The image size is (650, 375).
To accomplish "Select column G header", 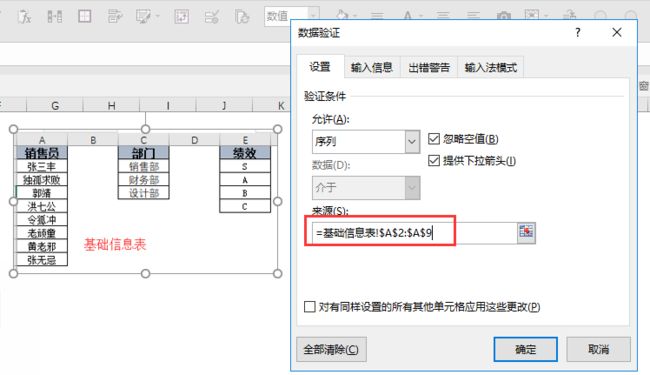I will click(55, 106).
